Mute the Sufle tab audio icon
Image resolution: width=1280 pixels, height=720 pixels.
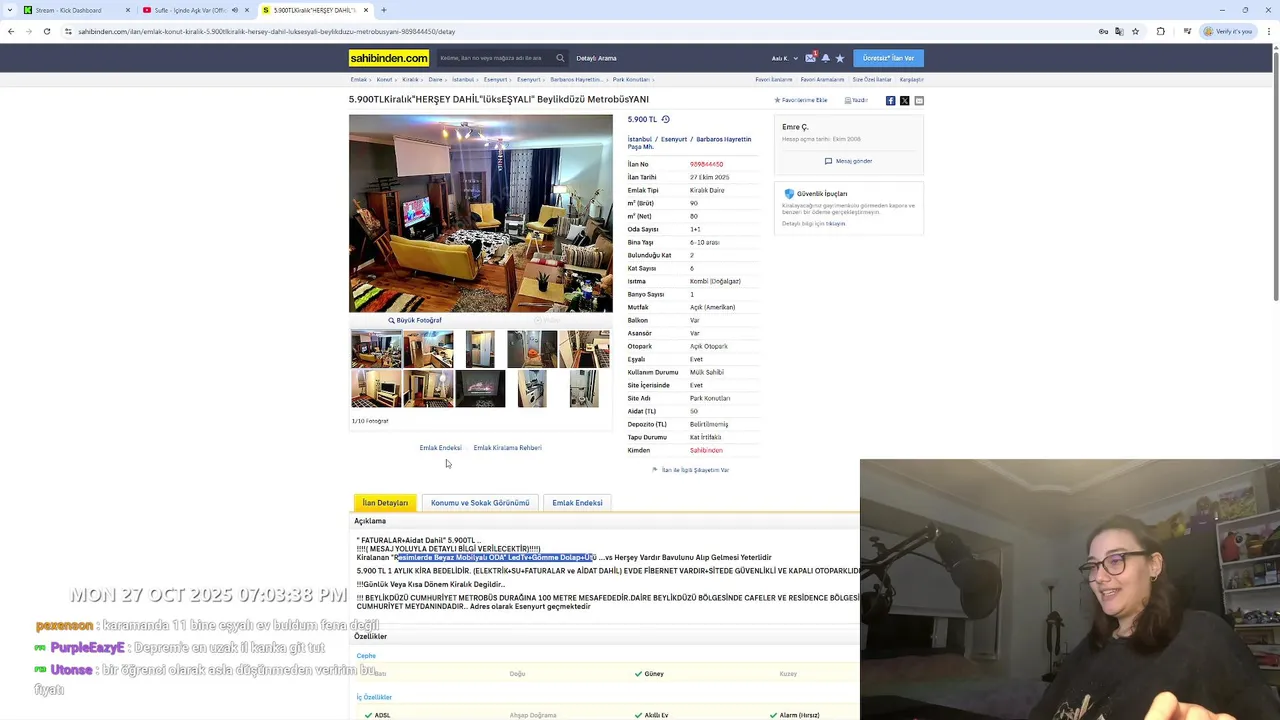click(x=235, y=10)
